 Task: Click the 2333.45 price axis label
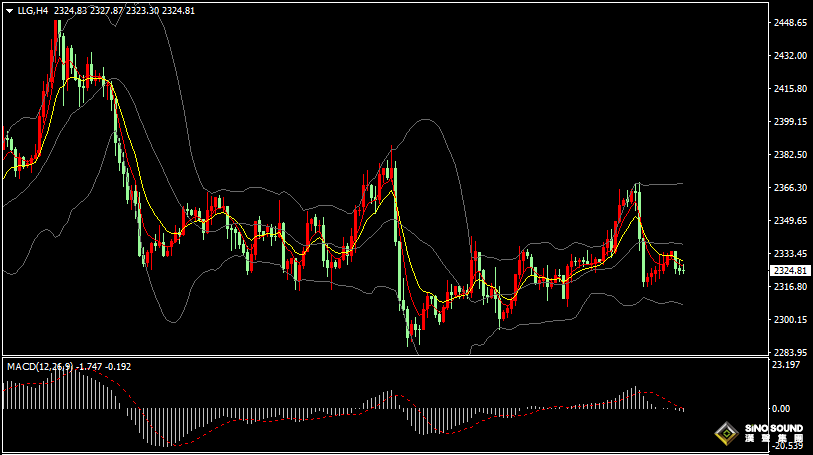pos(790,254)
